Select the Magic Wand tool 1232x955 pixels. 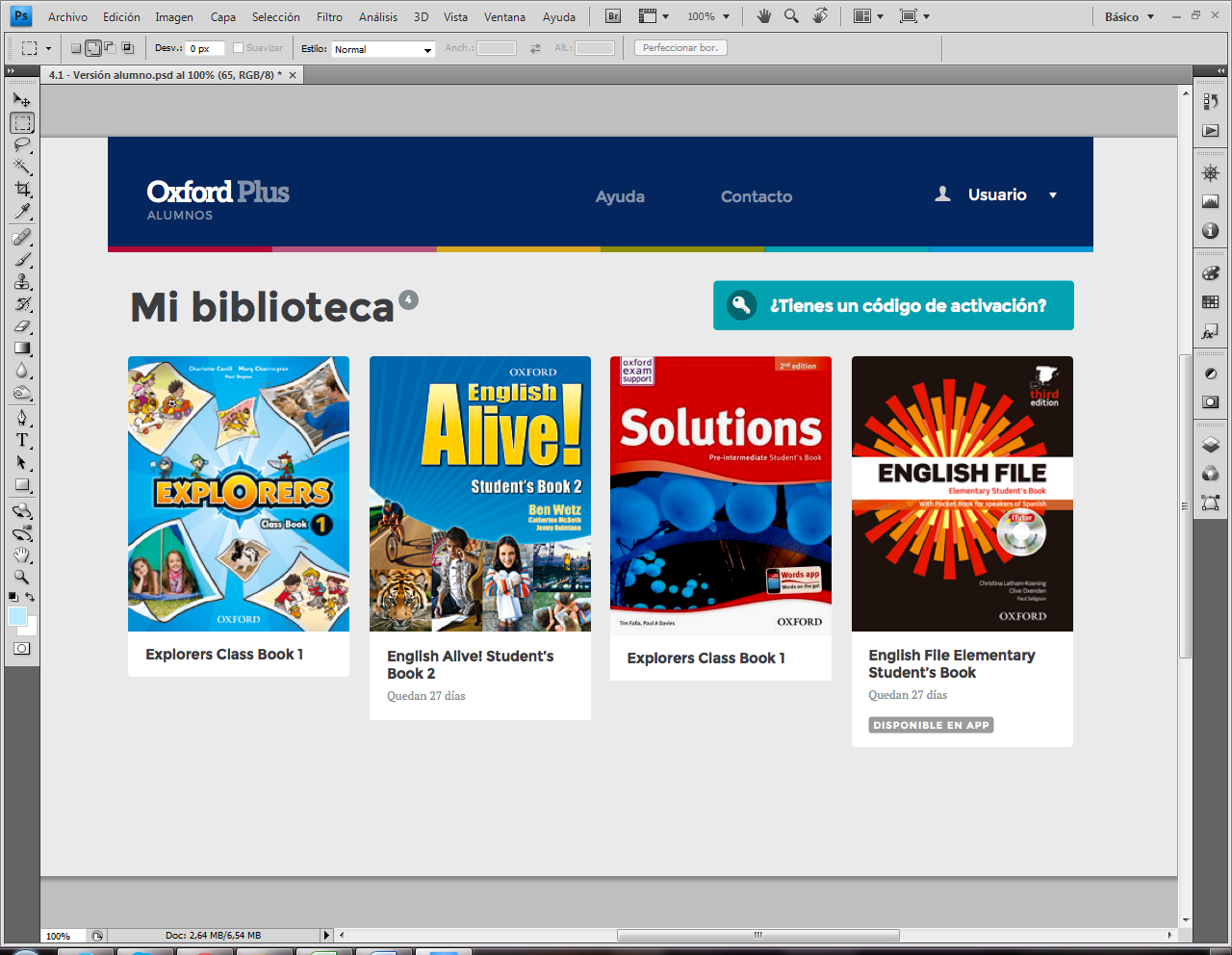(22, 167)
